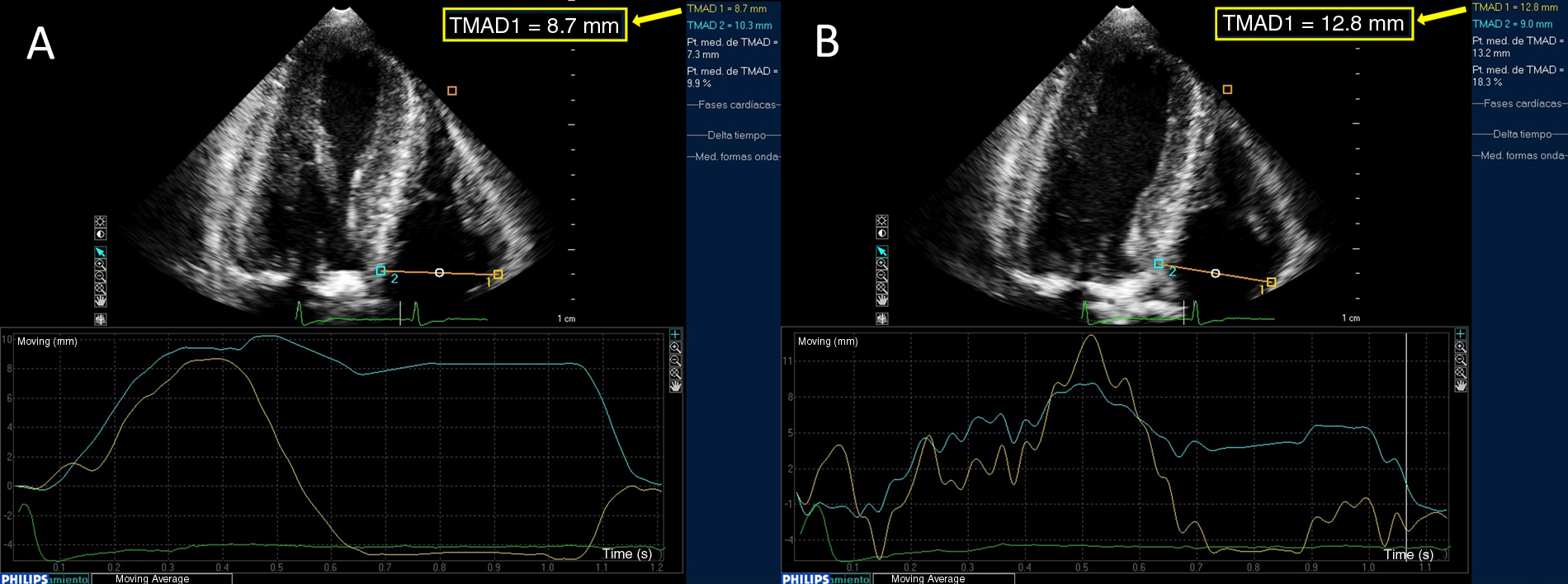
Task: Open Moving Average tab in panel B
Action: point(928,579)
